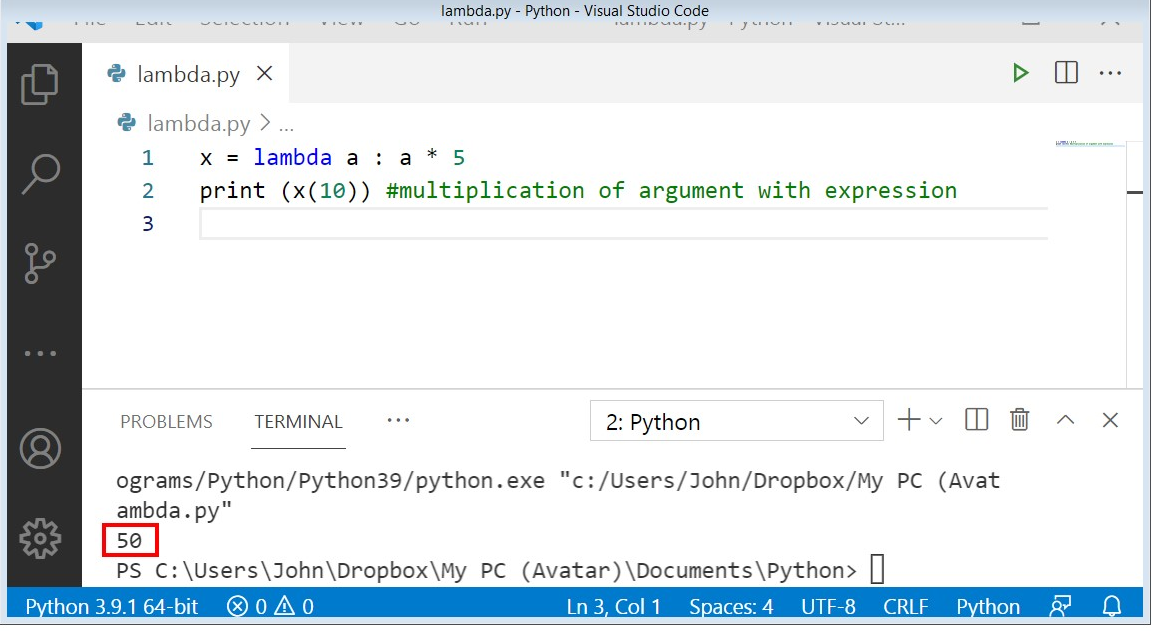Switch to the PROBLEMS tab
This screenshot has width=1154, height=631.
pyautogui.click(x=166, y=421)
